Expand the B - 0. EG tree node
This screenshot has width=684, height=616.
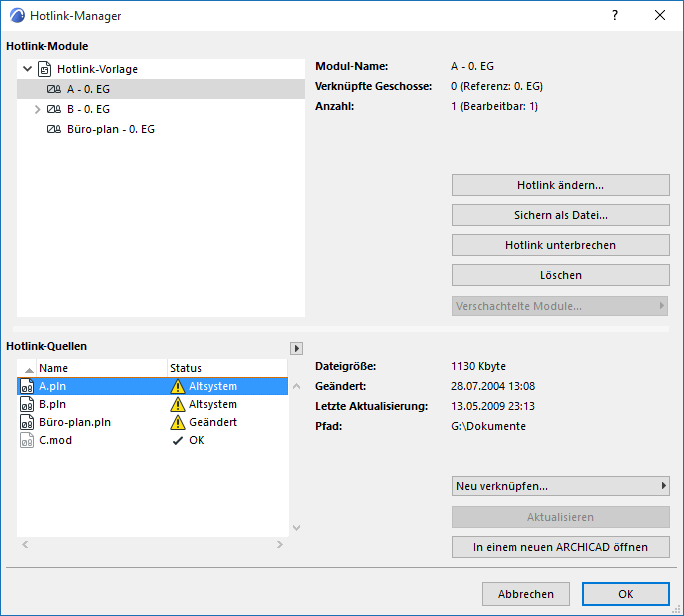click(38, 109)
